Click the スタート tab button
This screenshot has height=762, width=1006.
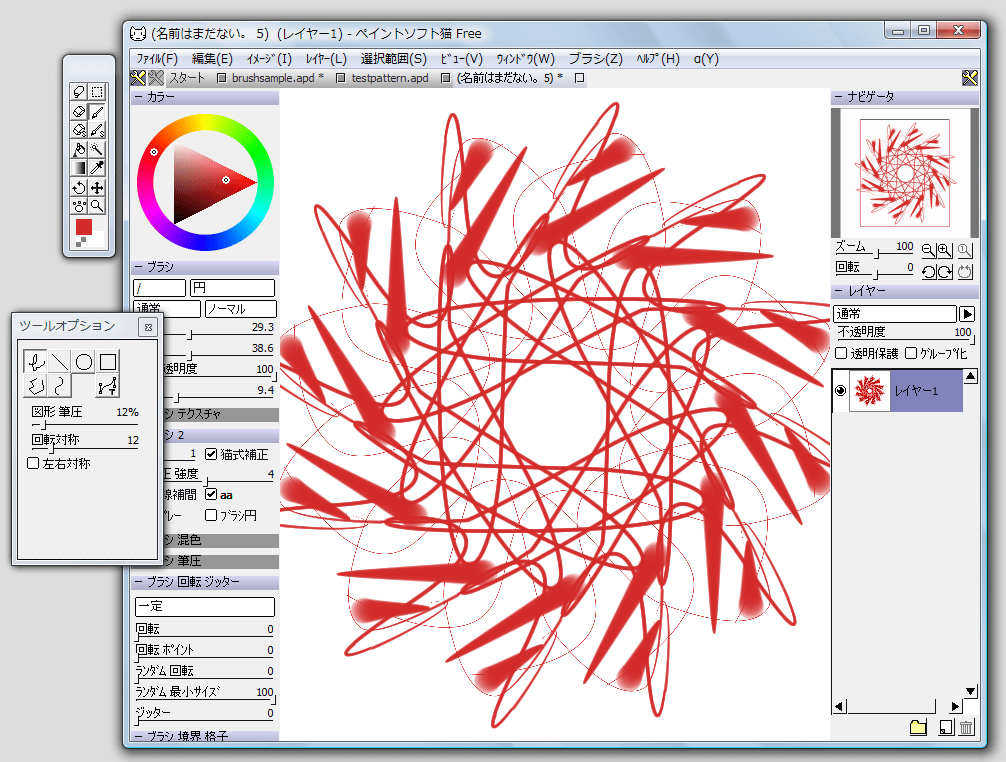187,78
